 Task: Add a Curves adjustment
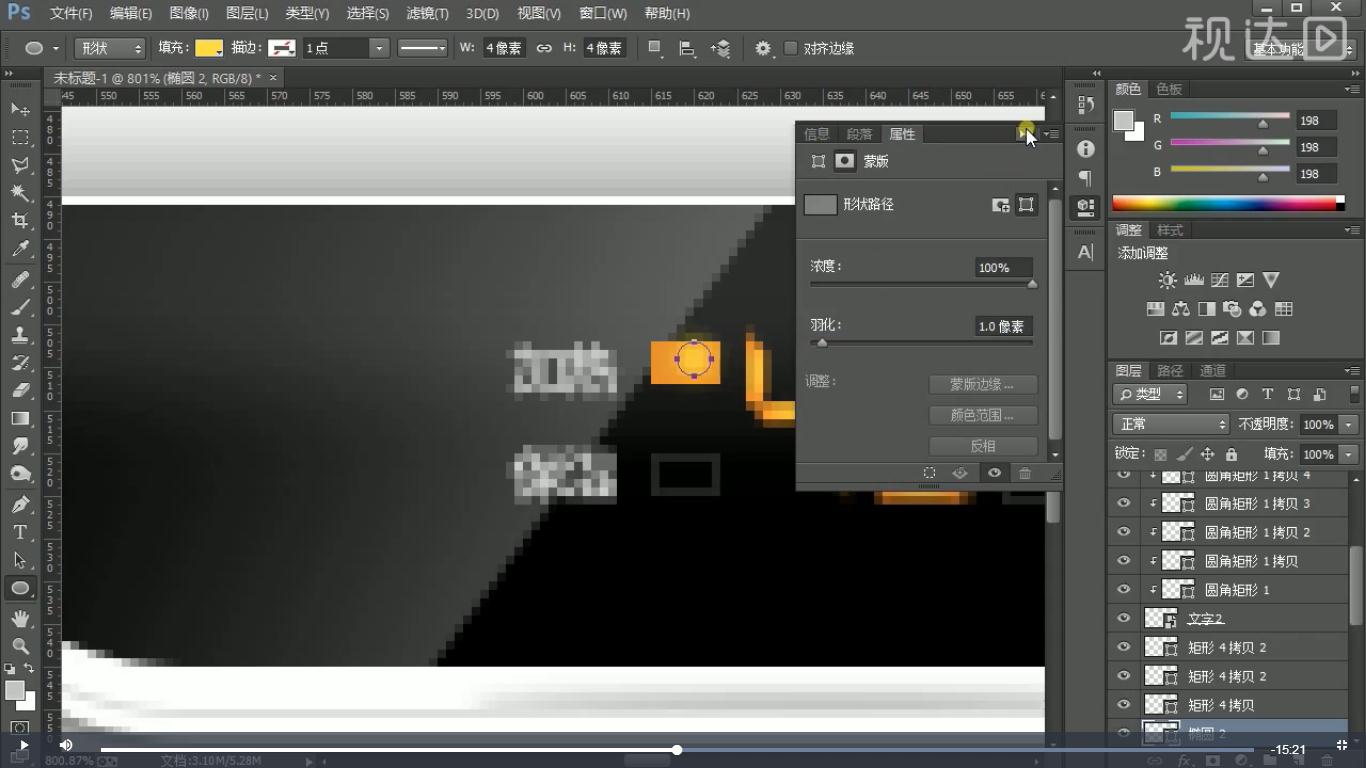coord(1219,280)
